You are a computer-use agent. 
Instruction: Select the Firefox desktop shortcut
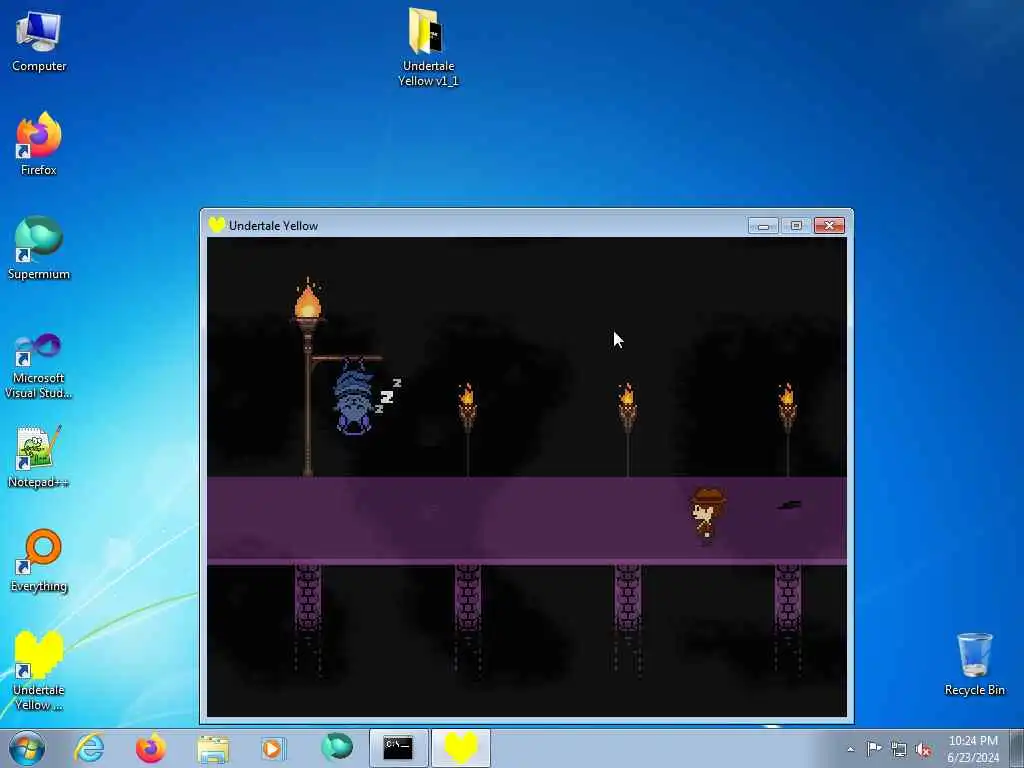[39, 144]
